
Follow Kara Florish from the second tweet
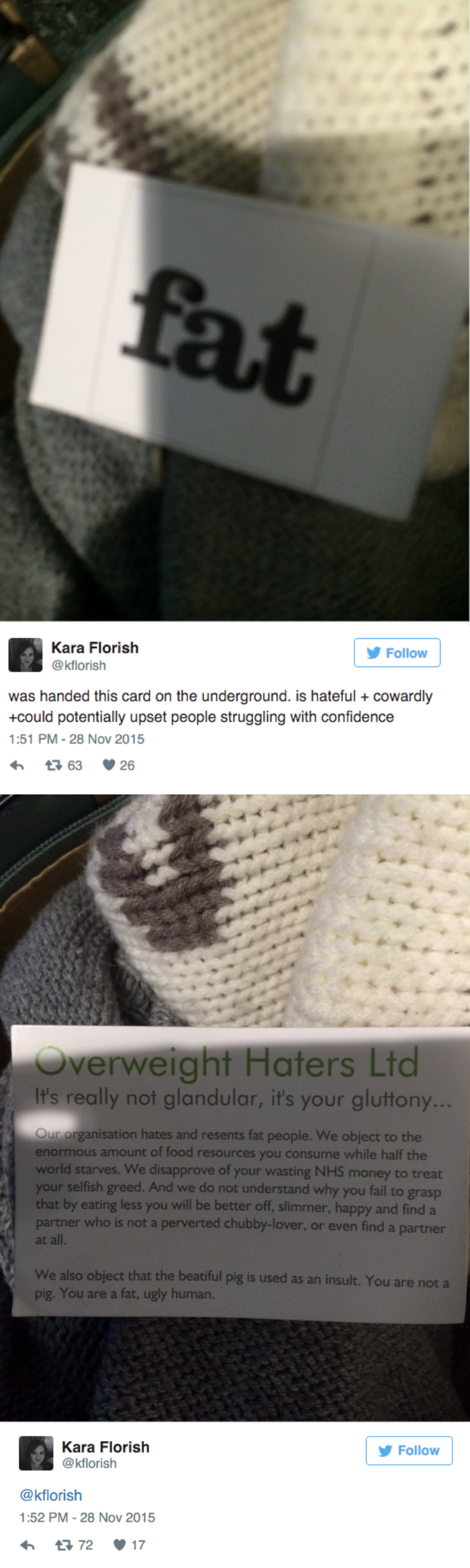[x=409, y=1450]
